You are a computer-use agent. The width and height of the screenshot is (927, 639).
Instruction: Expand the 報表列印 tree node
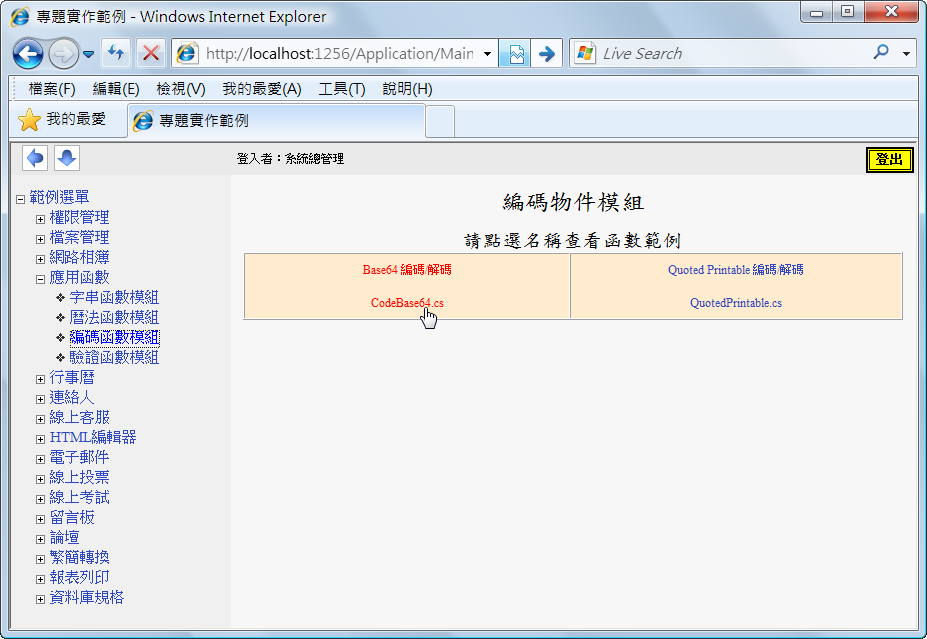40,579
